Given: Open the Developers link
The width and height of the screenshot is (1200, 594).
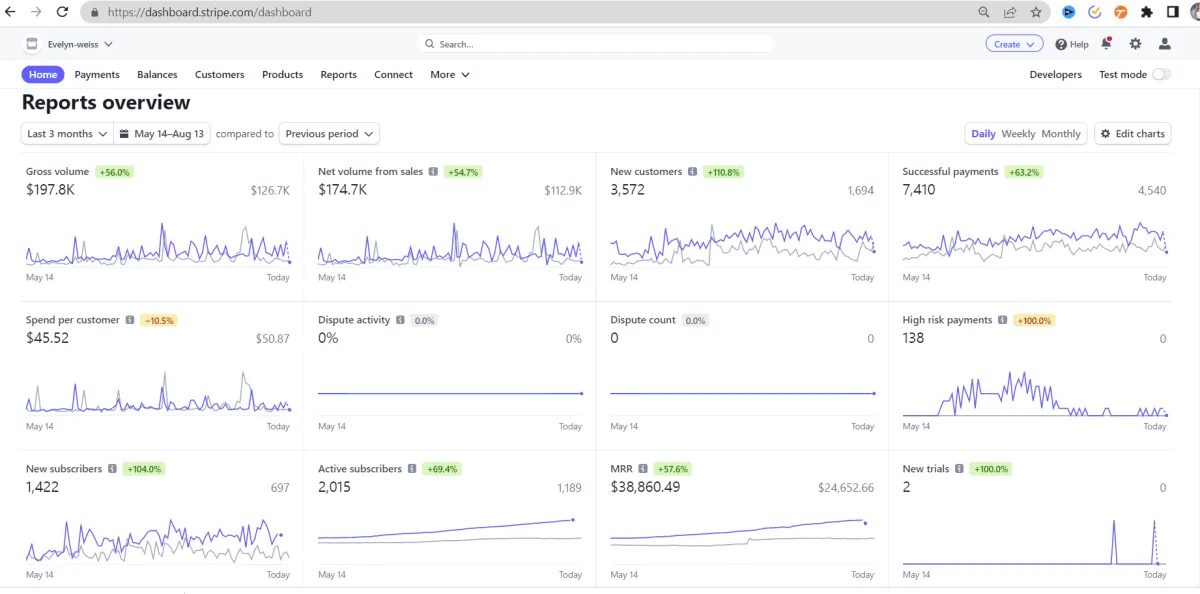Looking at the screenshot, I should click(x=1055, y=75).
